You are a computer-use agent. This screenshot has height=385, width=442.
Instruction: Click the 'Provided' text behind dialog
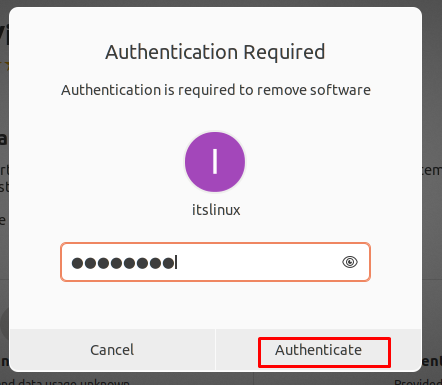click(x=418, y=382)
